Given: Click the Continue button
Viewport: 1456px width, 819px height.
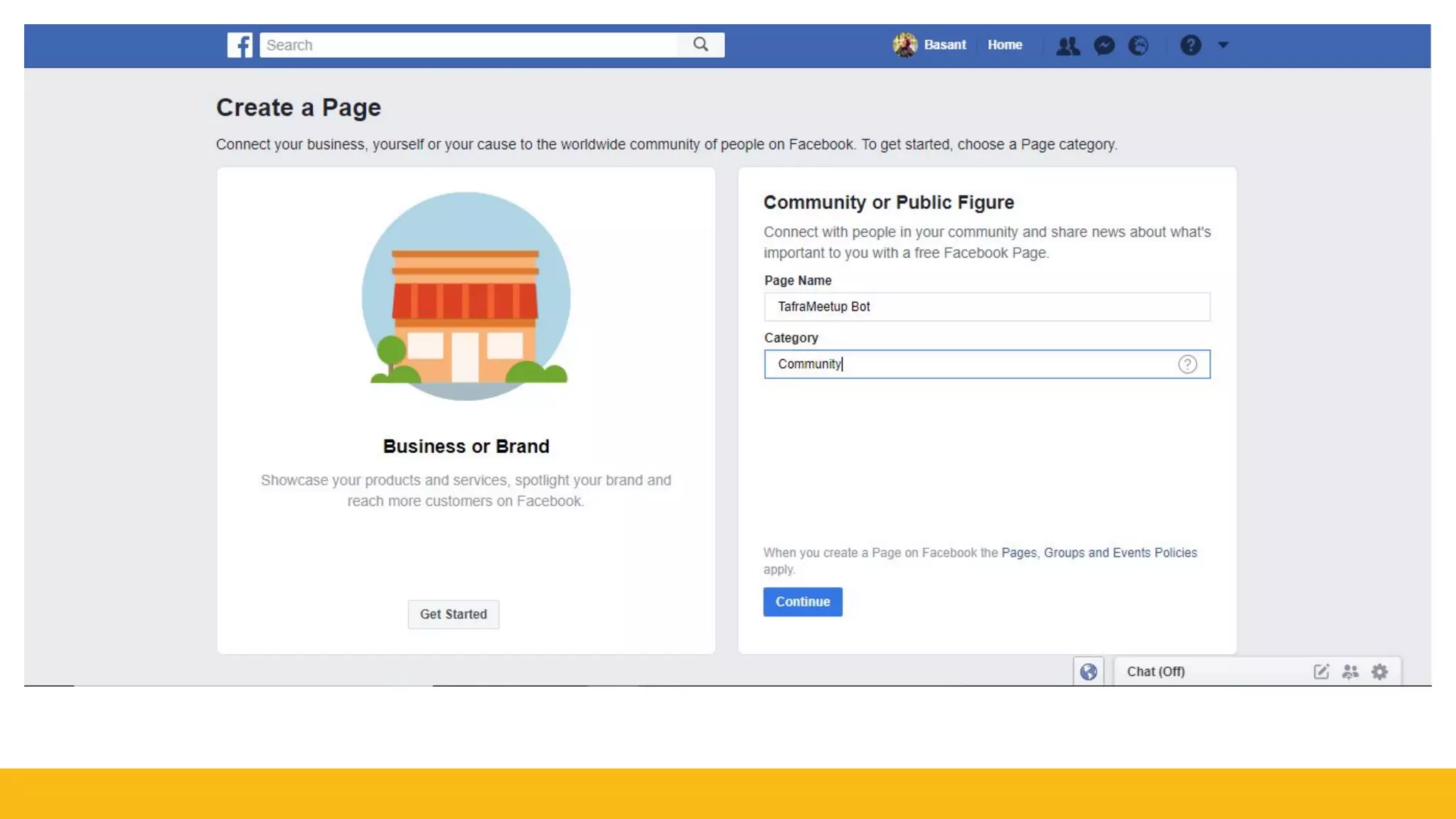Looking at the screenshot, I should (803, 601).
